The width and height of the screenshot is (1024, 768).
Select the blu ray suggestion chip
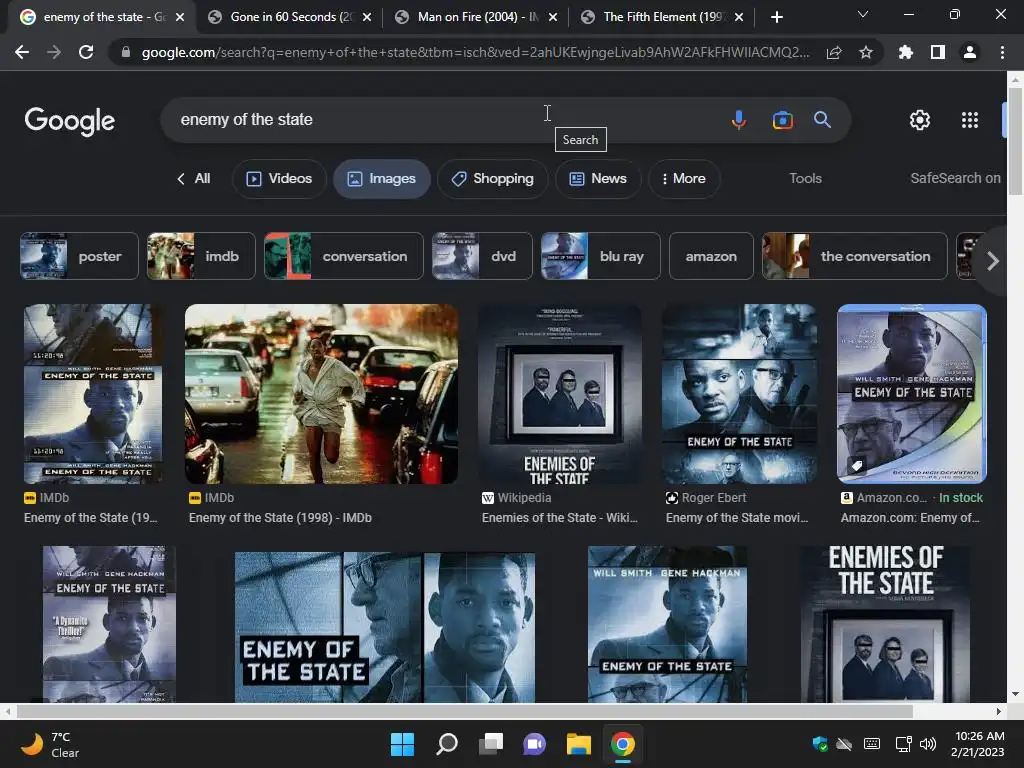coord(601,256)
